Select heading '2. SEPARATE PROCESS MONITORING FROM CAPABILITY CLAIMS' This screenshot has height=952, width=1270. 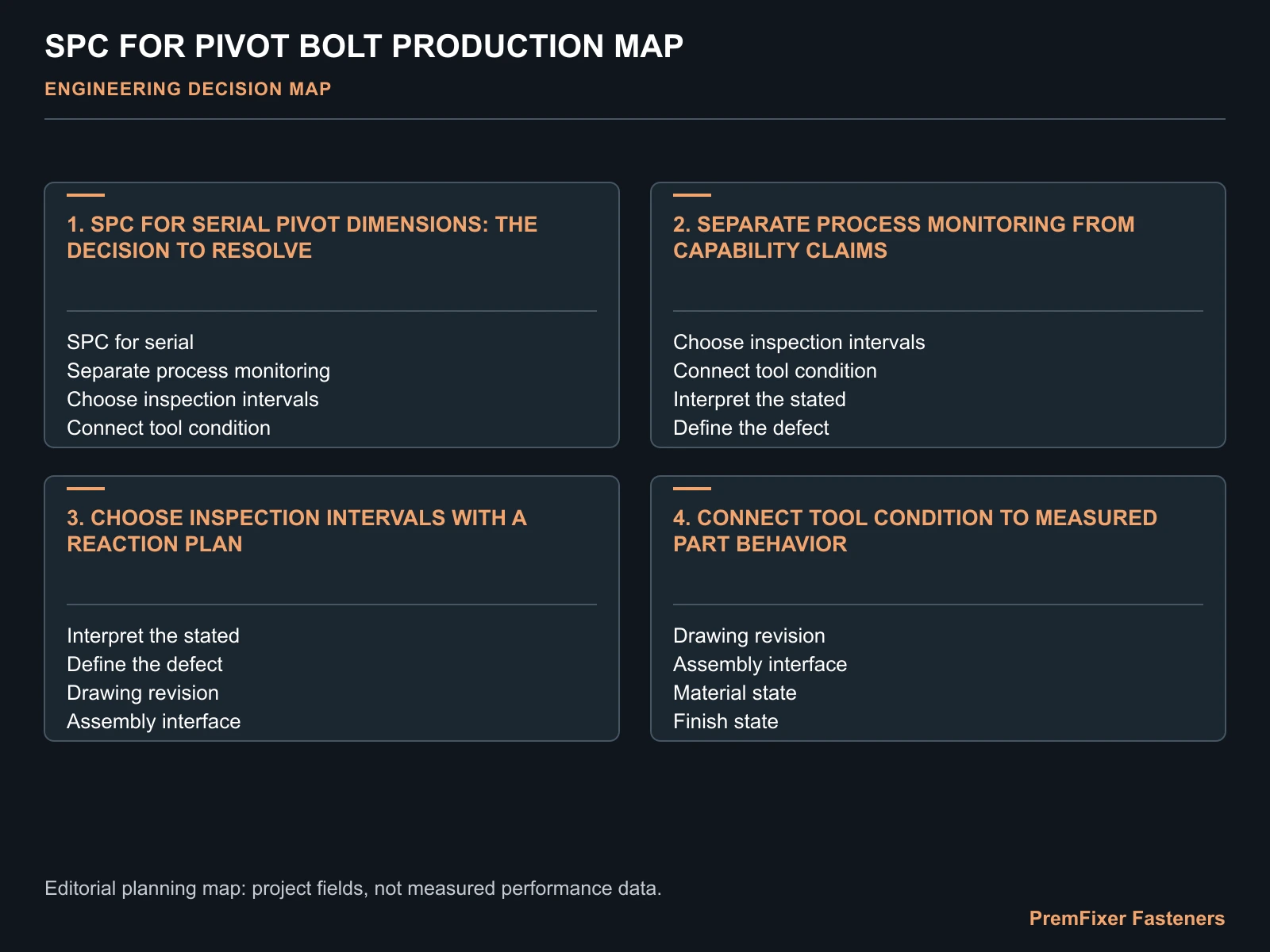pyautogui.click(x=904, y=237)
